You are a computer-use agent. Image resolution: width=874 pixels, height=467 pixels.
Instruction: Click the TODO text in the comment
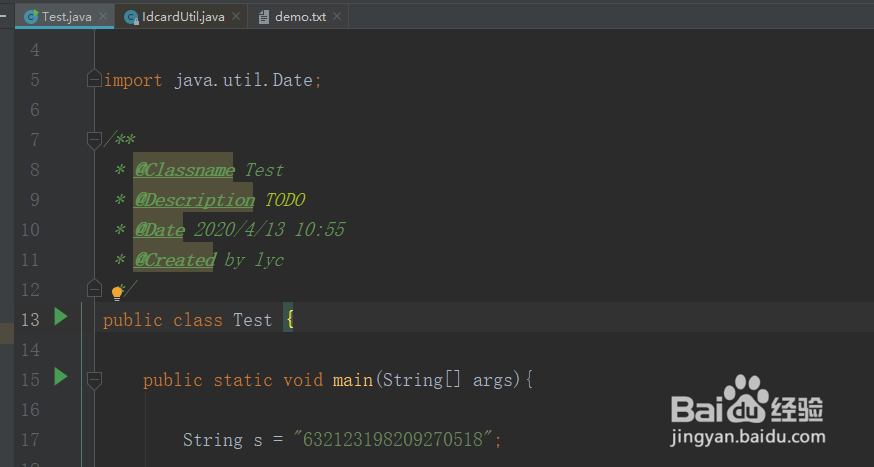(x=285, y=200)
